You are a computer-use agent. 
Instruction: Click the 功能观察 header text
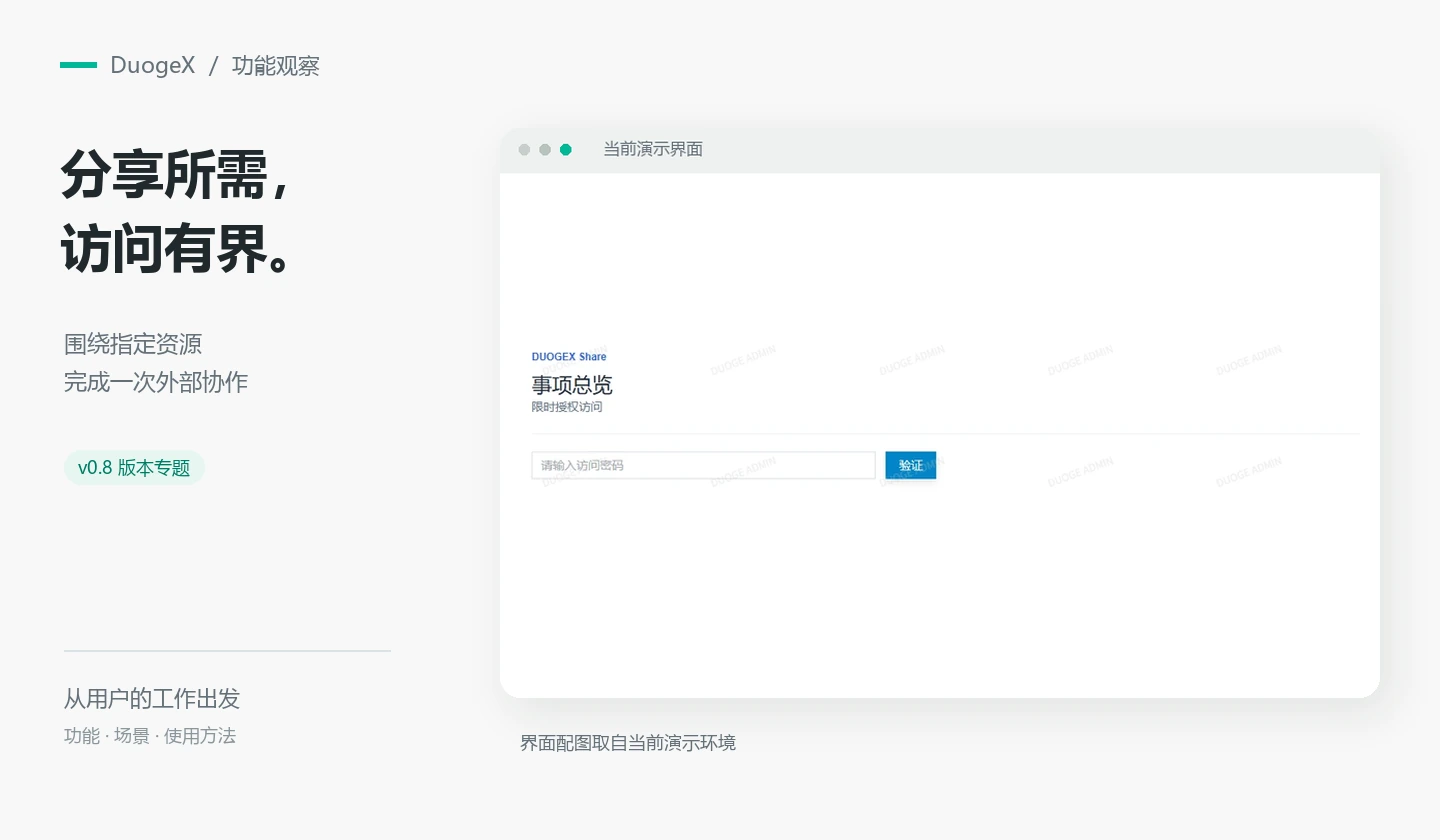276,66
